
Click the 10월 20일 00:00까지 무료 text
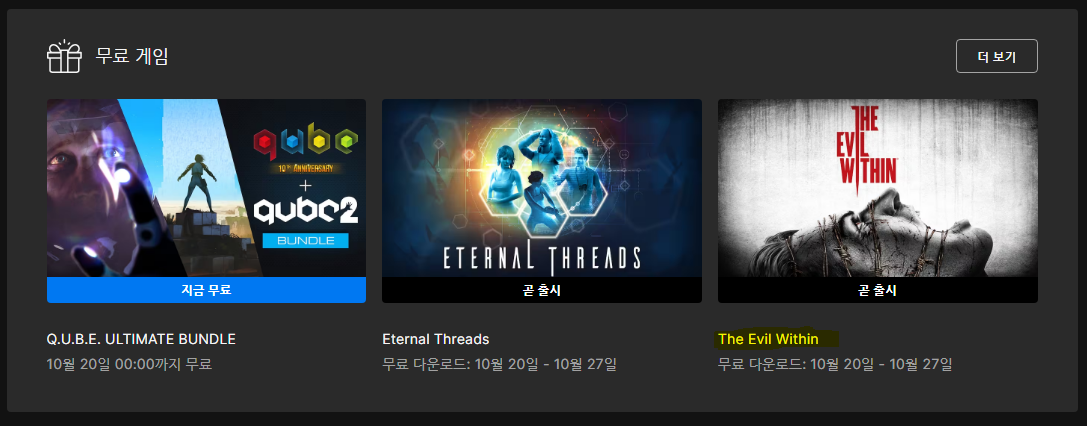point(129,364)
